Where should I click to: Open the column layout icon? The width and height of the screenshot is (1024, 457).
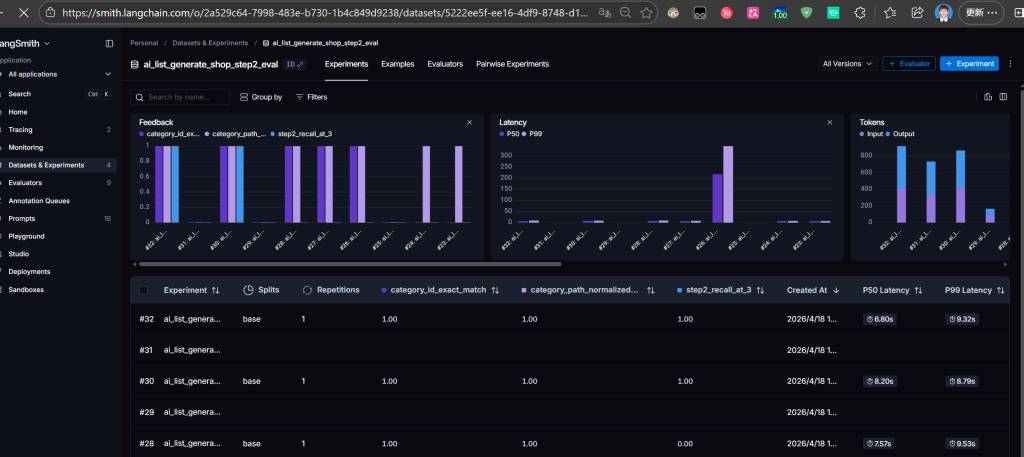click(x=1004, y=97)
